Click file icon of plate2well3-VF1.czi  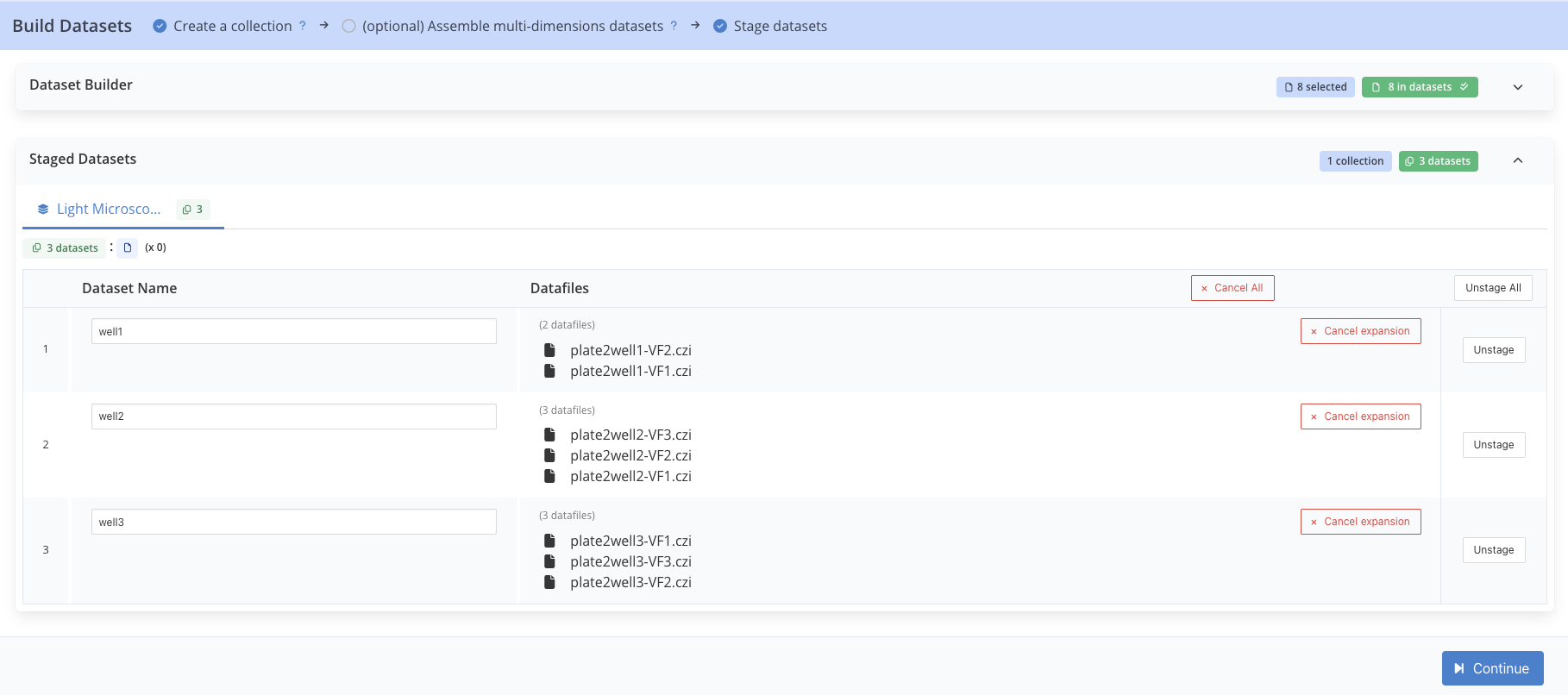click(549, 541)
